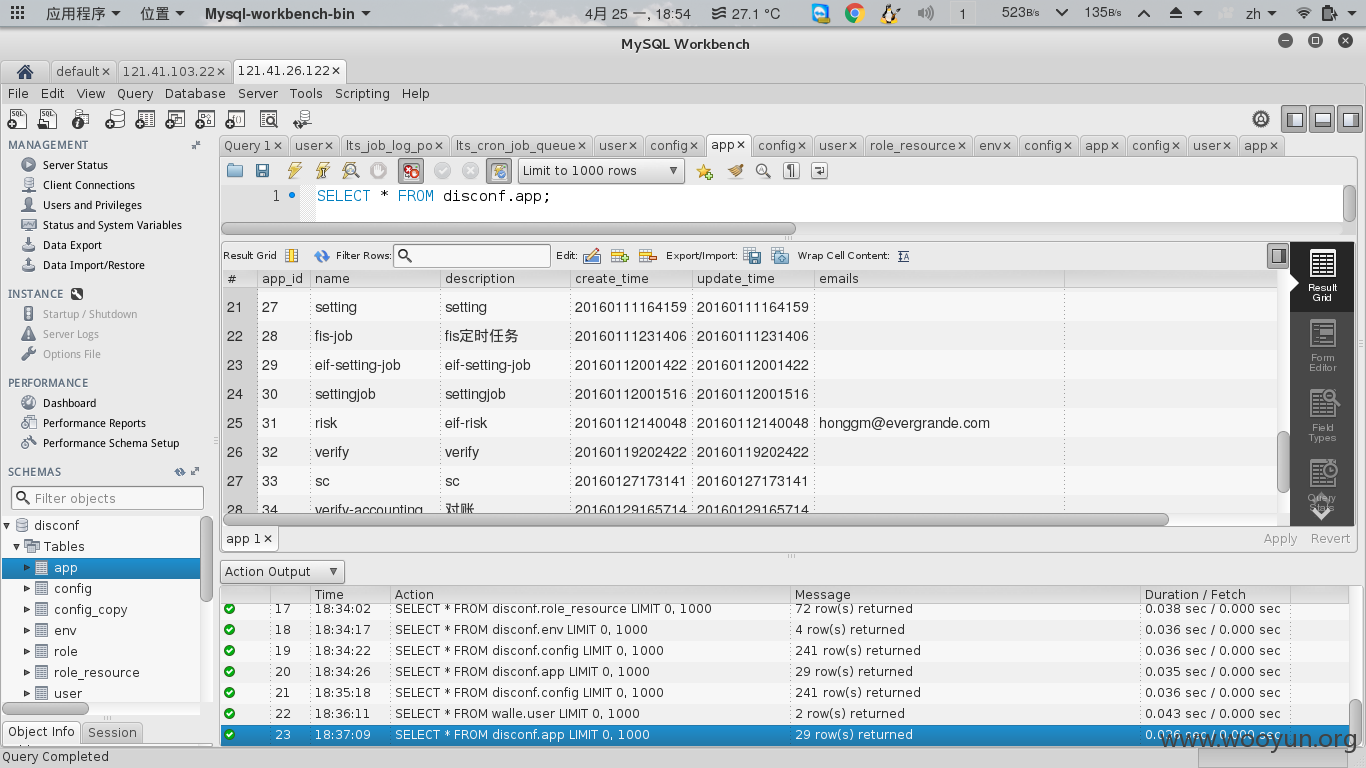This screenshot has width=1366, height=768.
Task: Open Performance Reports
Action: tap(94, 423)
